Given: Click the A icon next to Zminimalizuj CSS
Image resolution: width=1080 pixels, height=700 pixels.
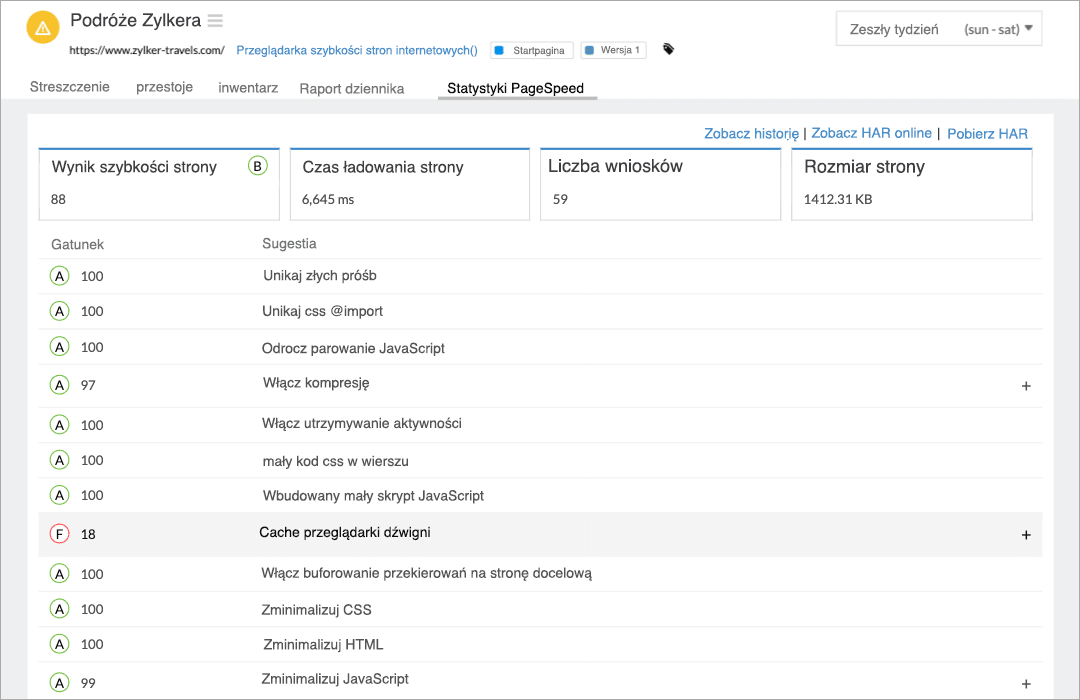Looking at the screenshot, I should click(59, 608).
